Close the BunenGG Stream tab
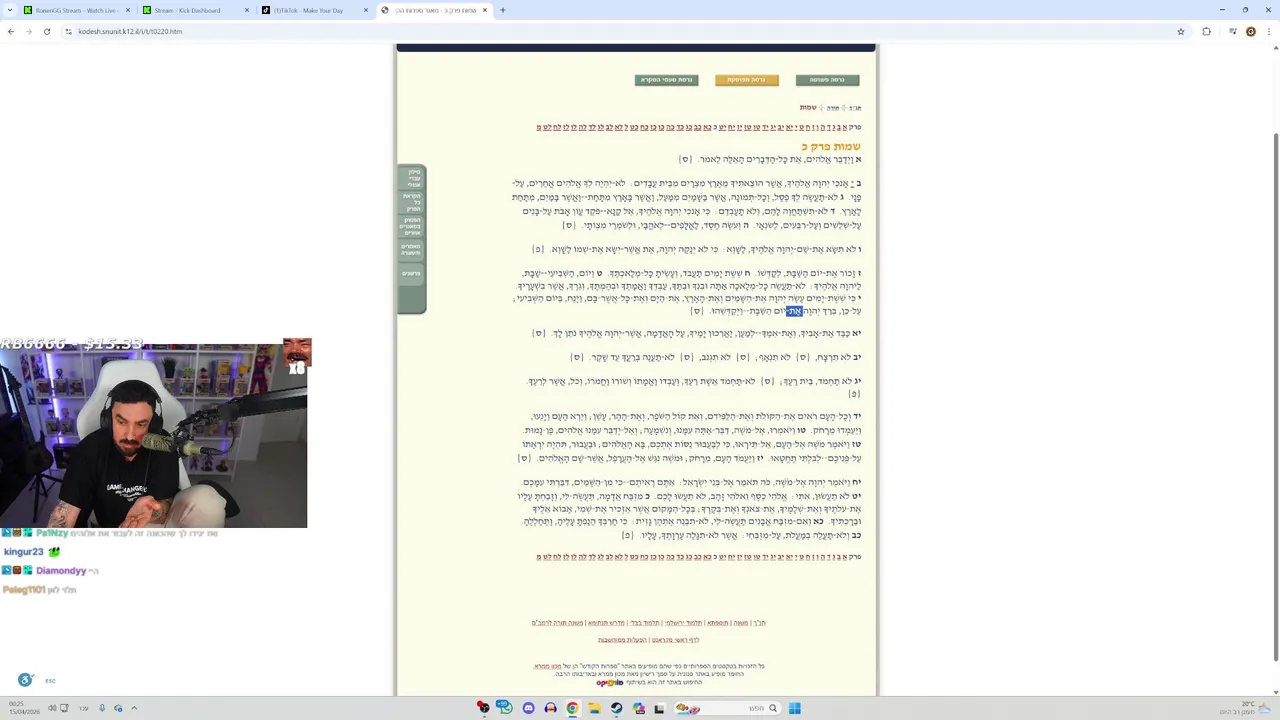 (128, 10)
